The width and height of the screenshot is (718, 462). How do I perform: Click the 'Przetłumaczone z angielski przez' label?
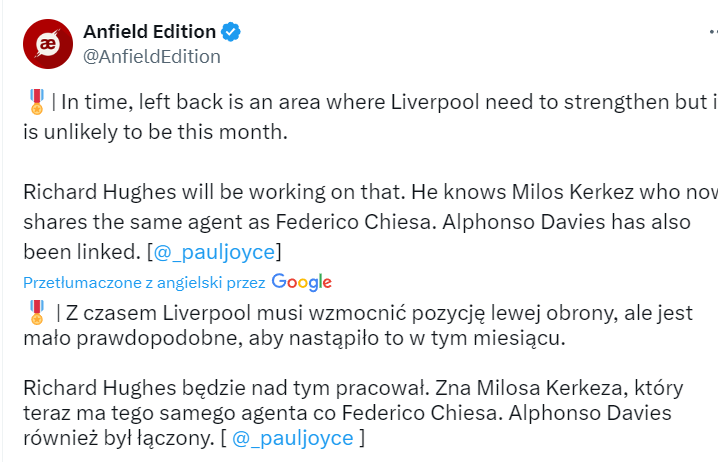(x=144, y=282)
